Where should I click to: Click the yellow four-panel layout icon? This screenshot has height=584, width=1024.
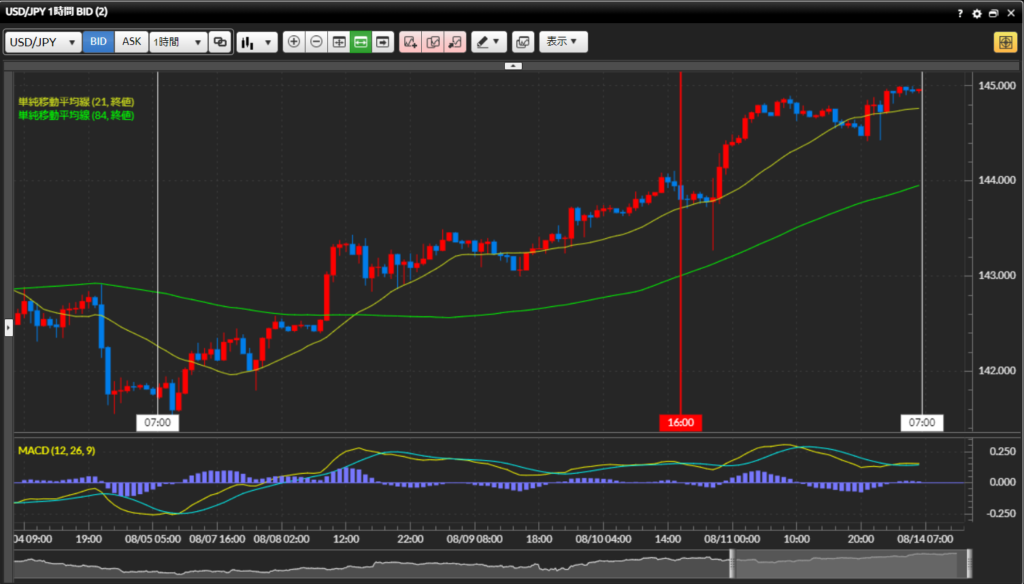[x=1003, y=42]
